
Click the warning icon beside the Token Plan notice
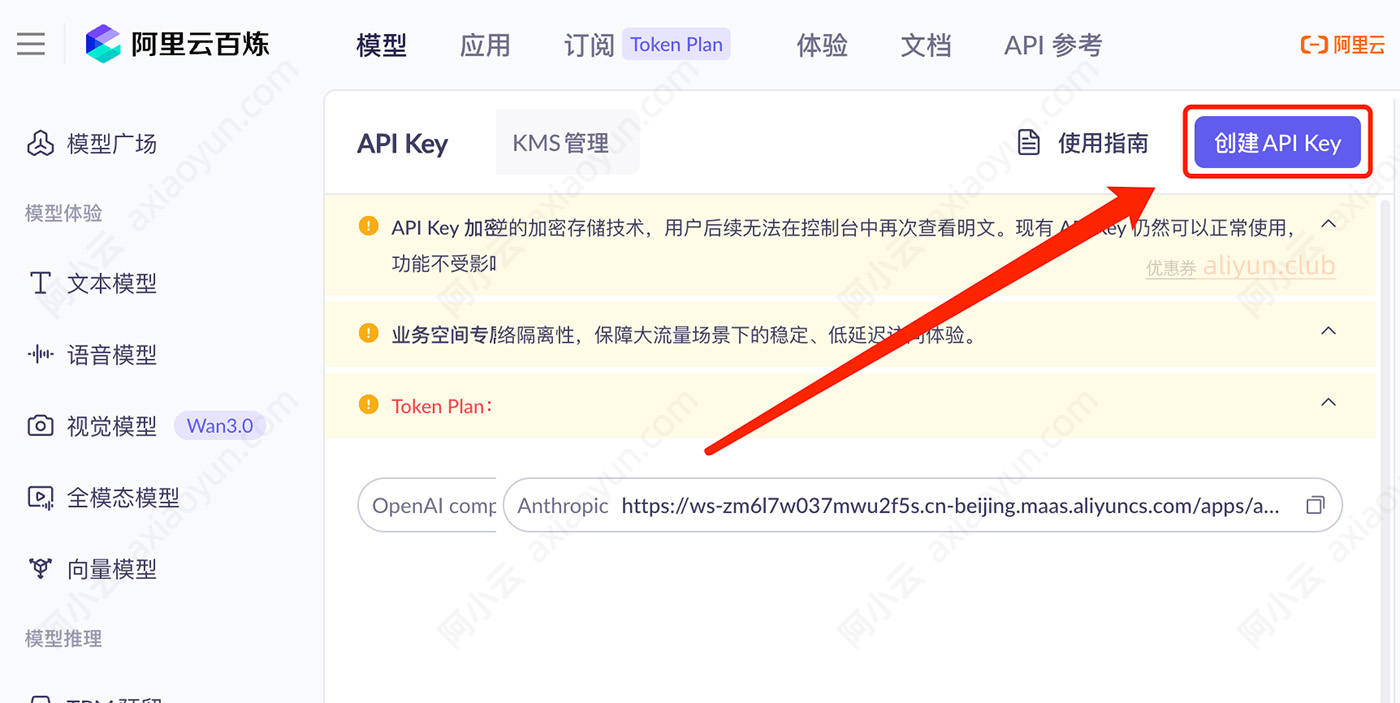click(369, 405)
